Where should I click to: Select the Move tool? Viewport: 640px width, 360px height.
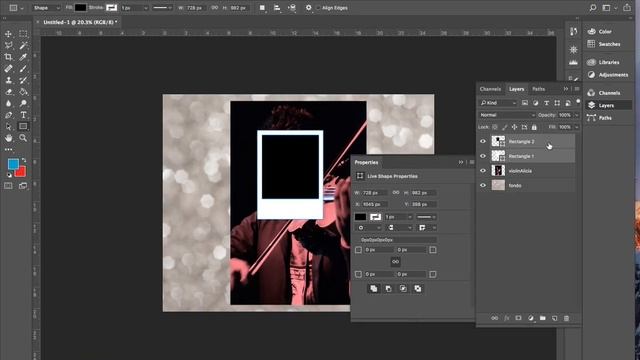point(8,34)
